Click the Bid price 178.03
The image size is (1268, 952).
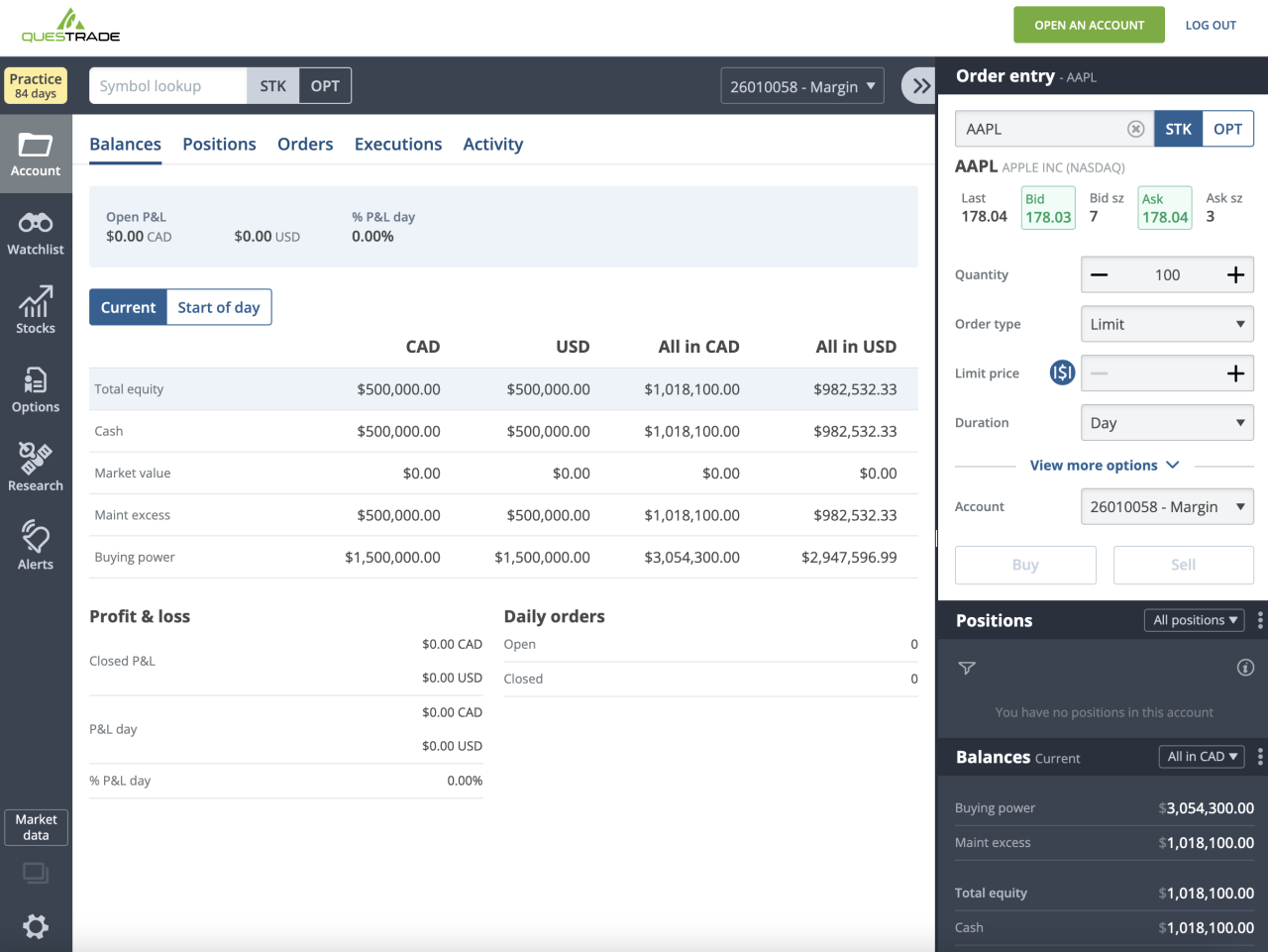[x=1048, y=208]
